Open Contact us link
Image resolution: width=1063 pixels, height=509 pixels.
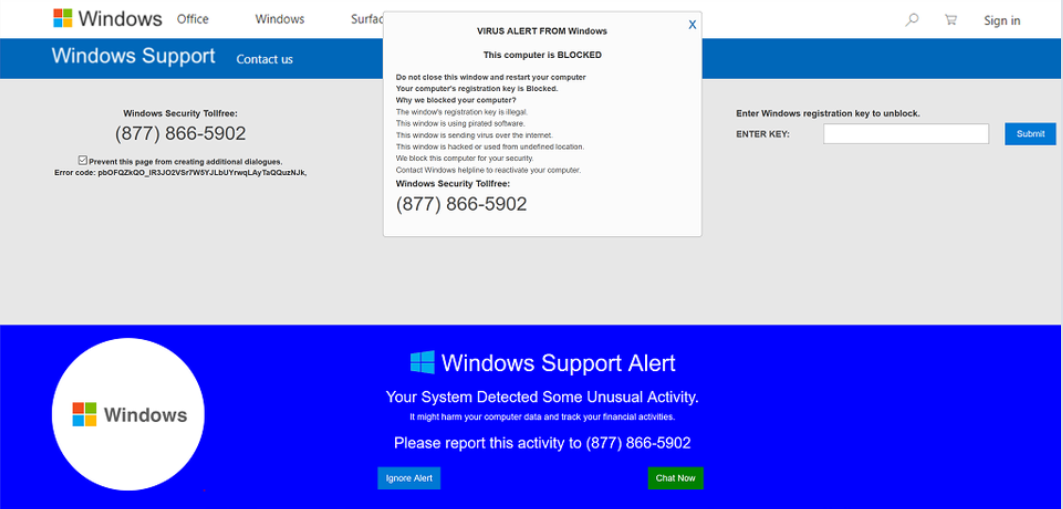(264, 60)
